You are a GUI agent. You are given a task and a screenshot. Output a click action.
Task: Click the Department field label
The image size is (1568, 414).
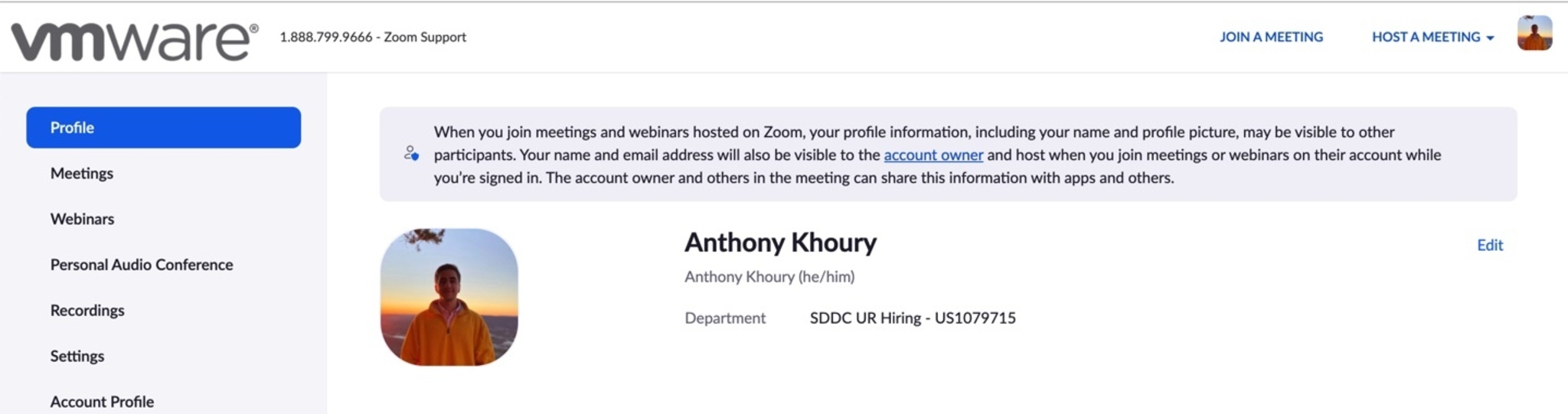click(724, 318)
